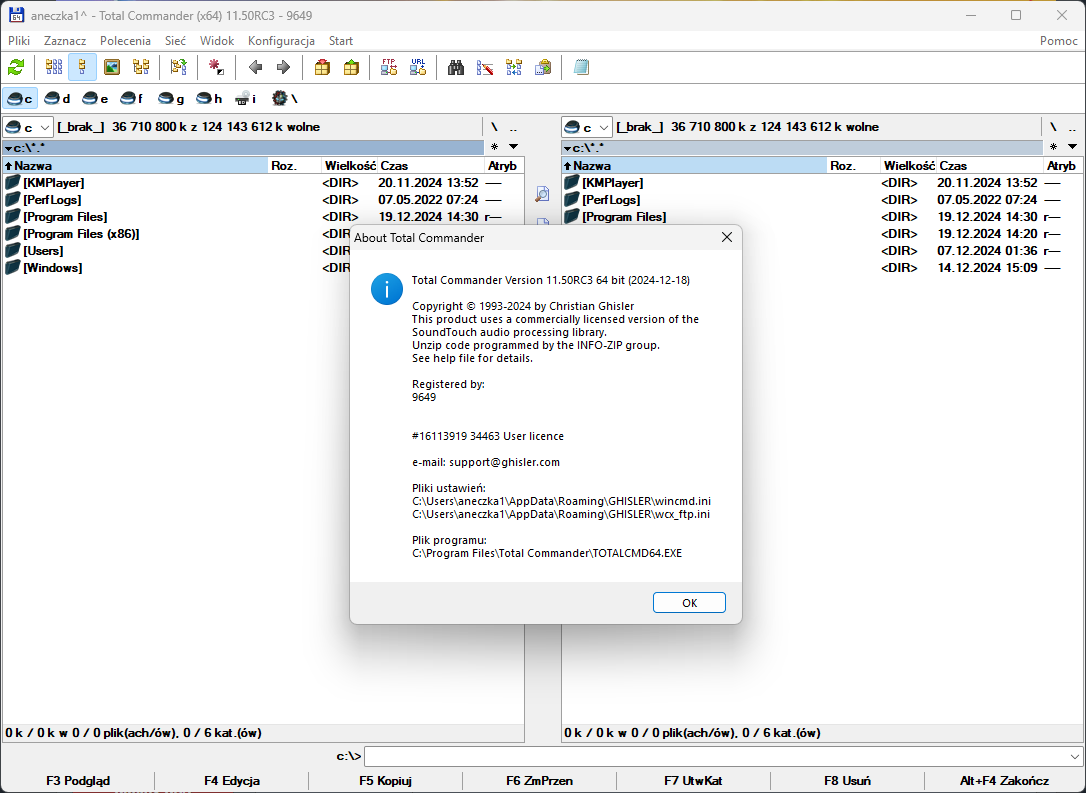1086x793 pixels.
Task: Click F7 UtwKat button
Action: click(693, 781)
